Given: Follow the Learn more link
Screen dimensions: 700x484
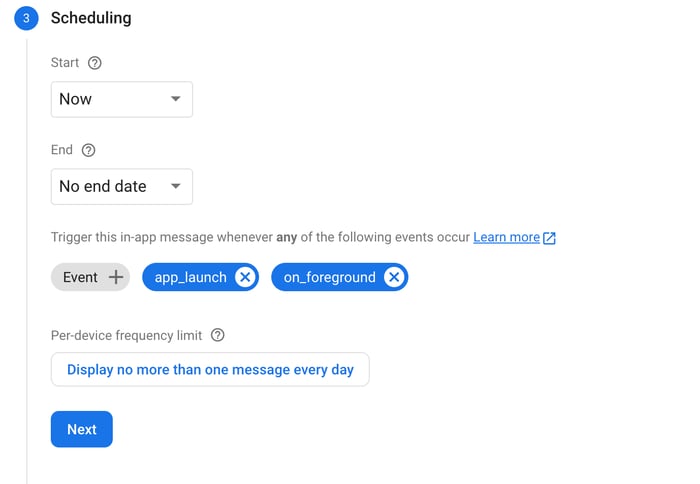Looking at the screenshot, I should pos(506,237).
